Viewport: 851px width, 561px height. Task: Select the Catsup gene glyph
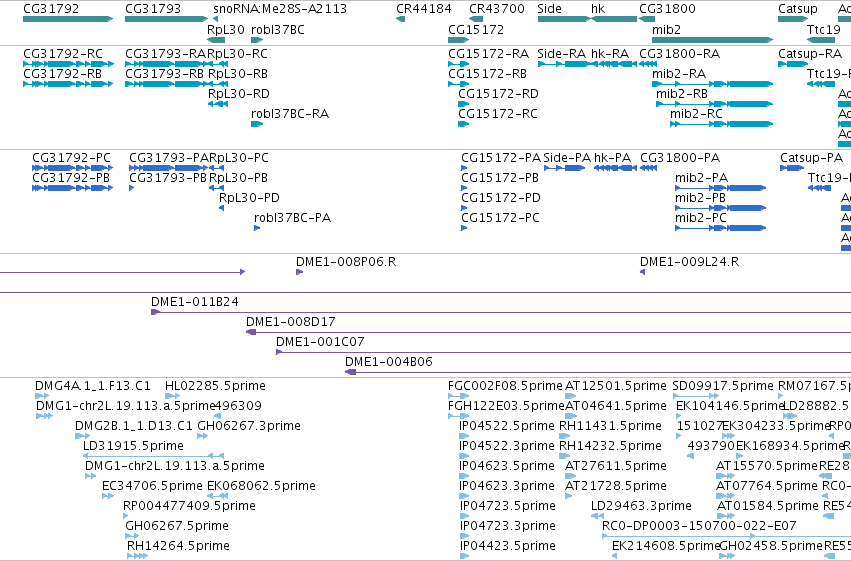(x=793, y=19)
